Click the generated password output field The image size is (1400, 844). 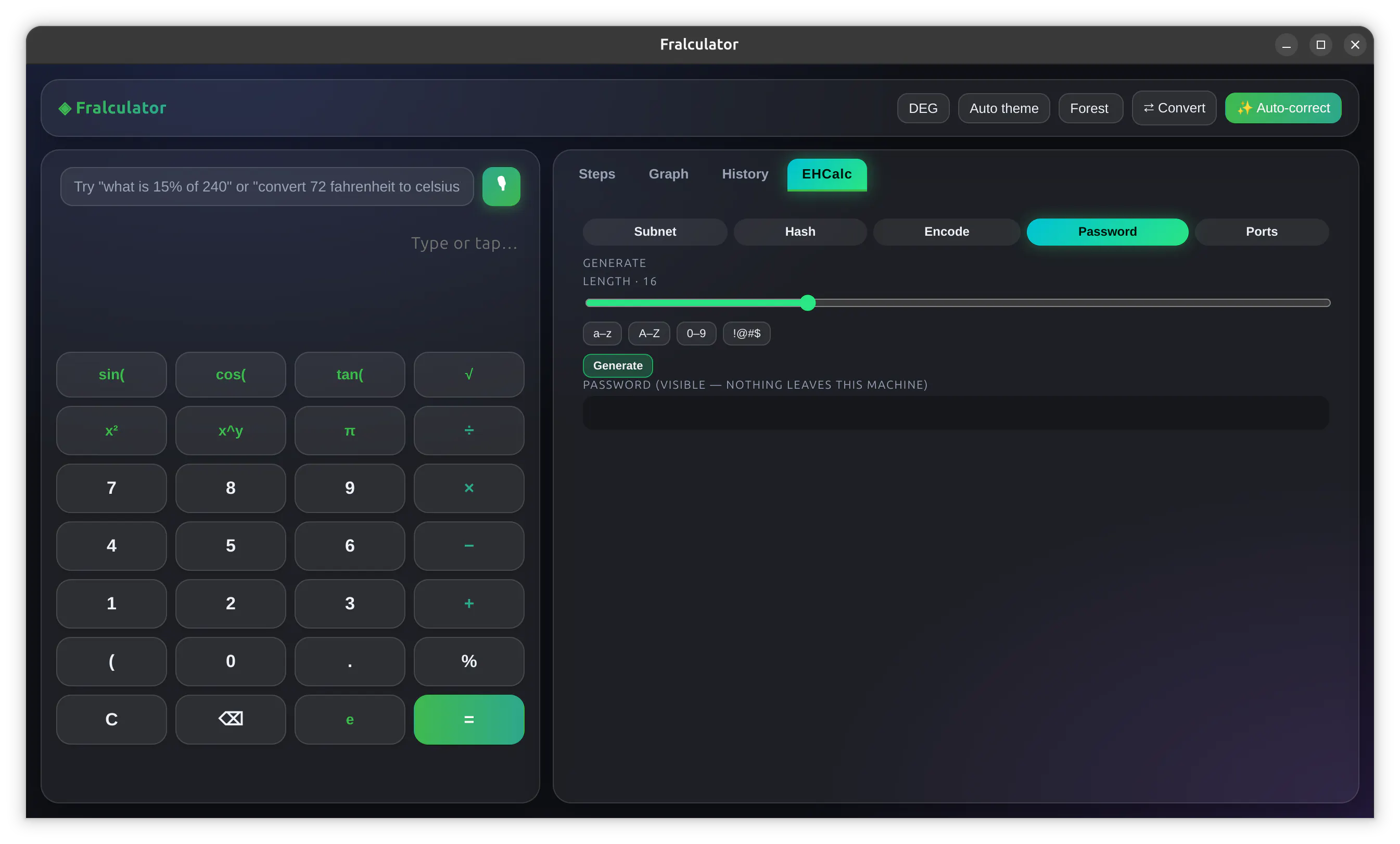point(956,413)
